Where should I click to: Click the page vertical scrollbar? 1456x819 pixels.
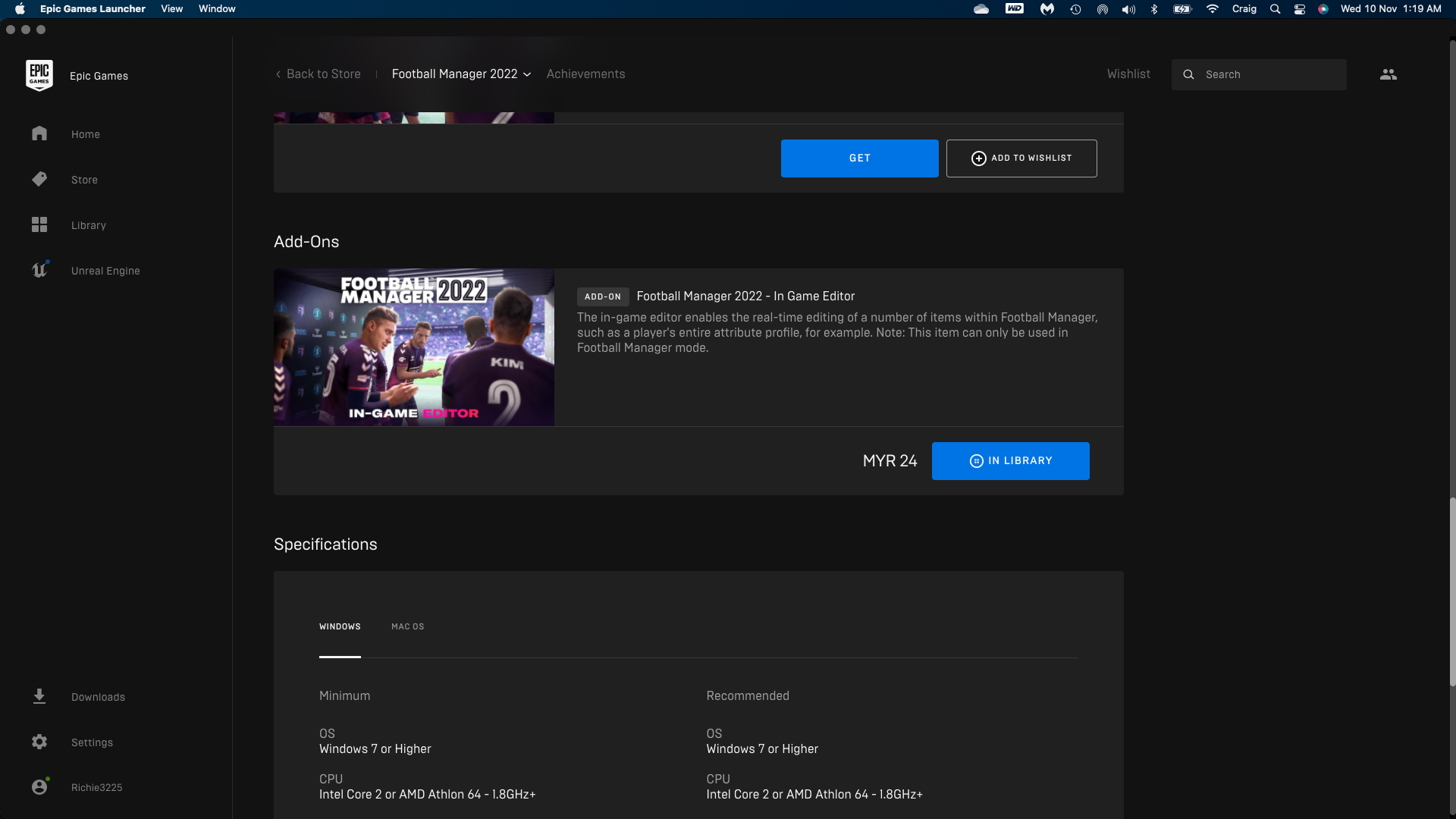point(1452,591)
